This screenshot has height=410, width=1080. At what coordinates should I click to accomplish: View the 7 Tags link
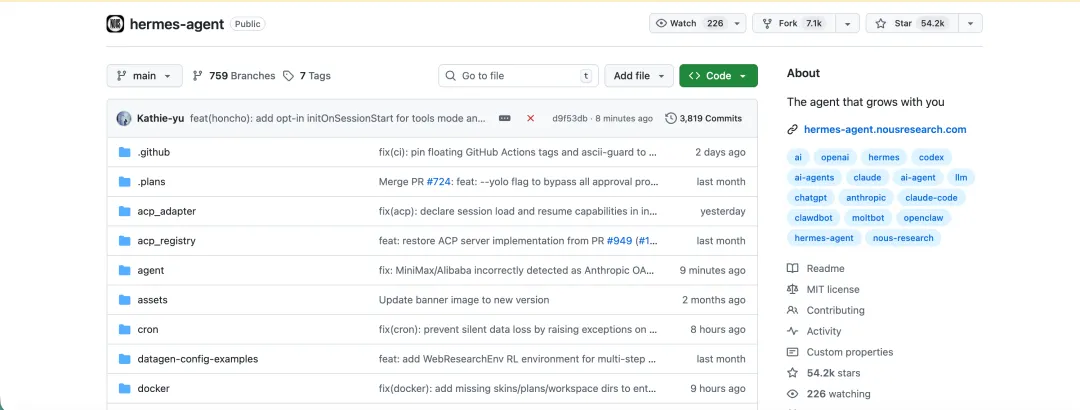[307, 76]
